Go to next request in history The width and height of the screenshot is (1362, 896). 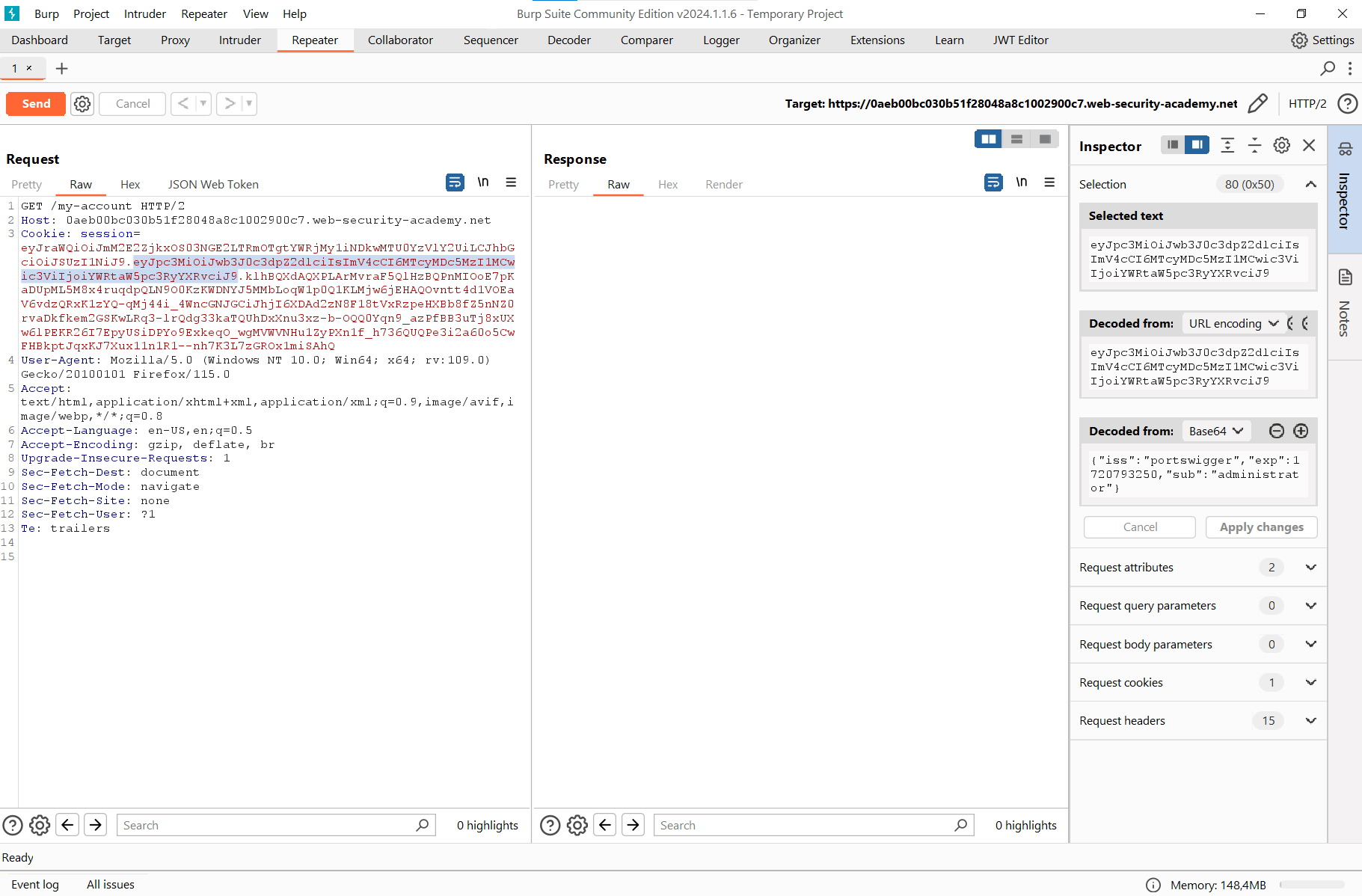(x=230, y=104)
